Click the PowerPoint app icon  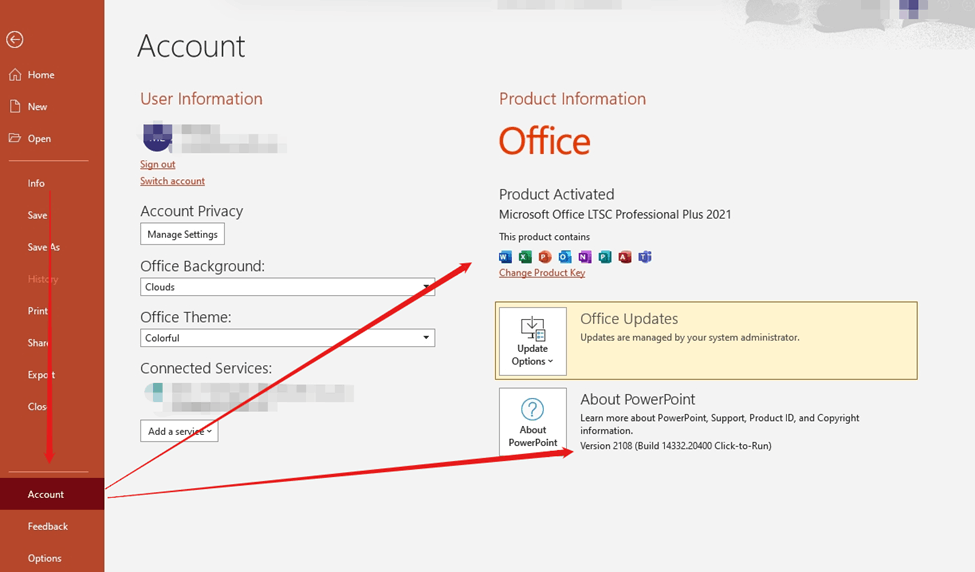(545, 257)
